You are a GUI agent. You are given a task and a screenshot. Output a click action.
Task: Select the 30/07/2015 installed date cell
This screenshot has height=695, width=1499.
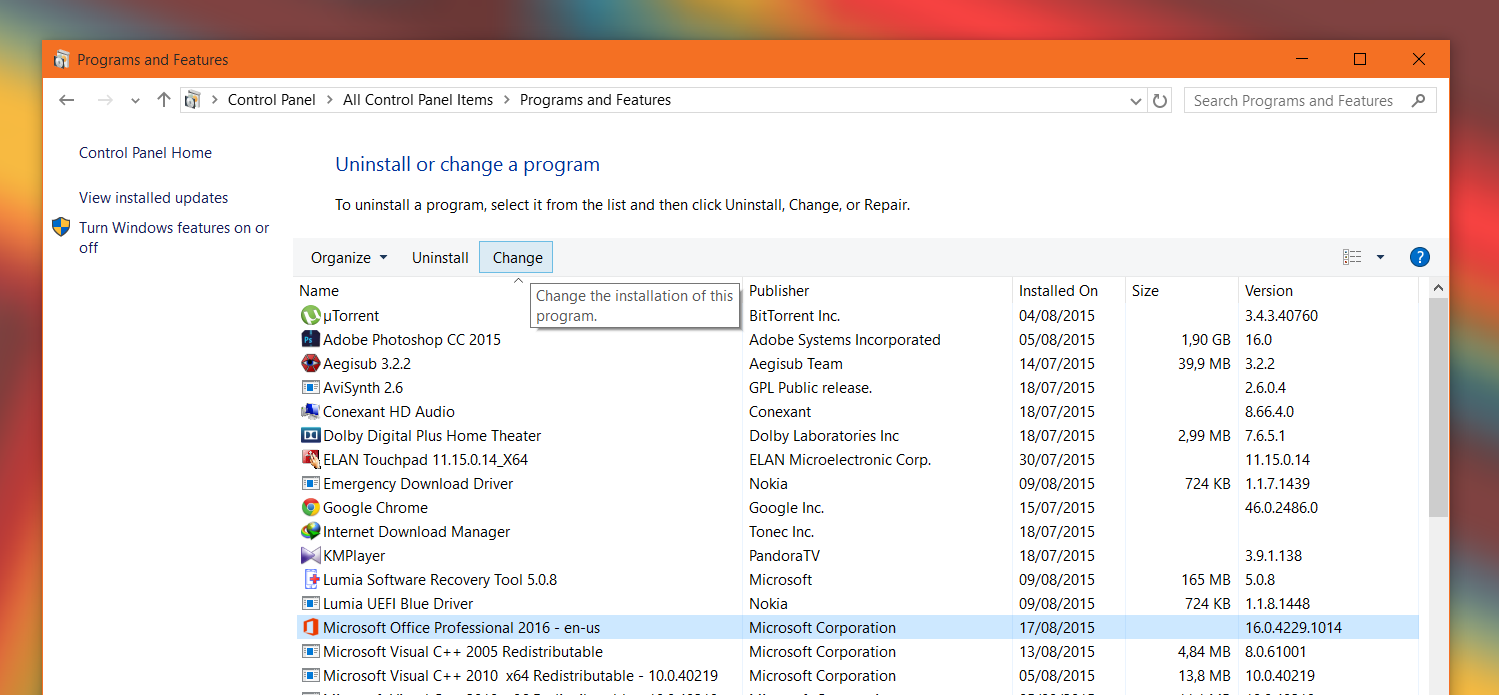pos(1057,460)
